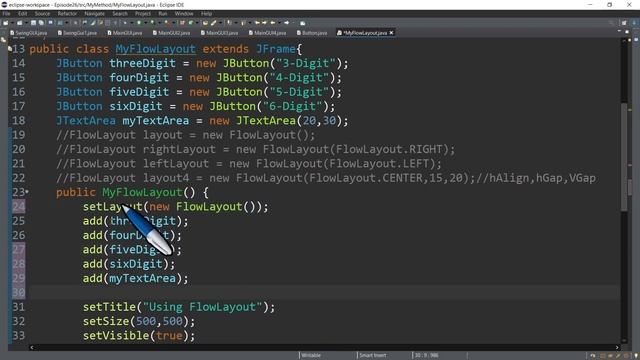Minimize the editor area

coord(619,31)
